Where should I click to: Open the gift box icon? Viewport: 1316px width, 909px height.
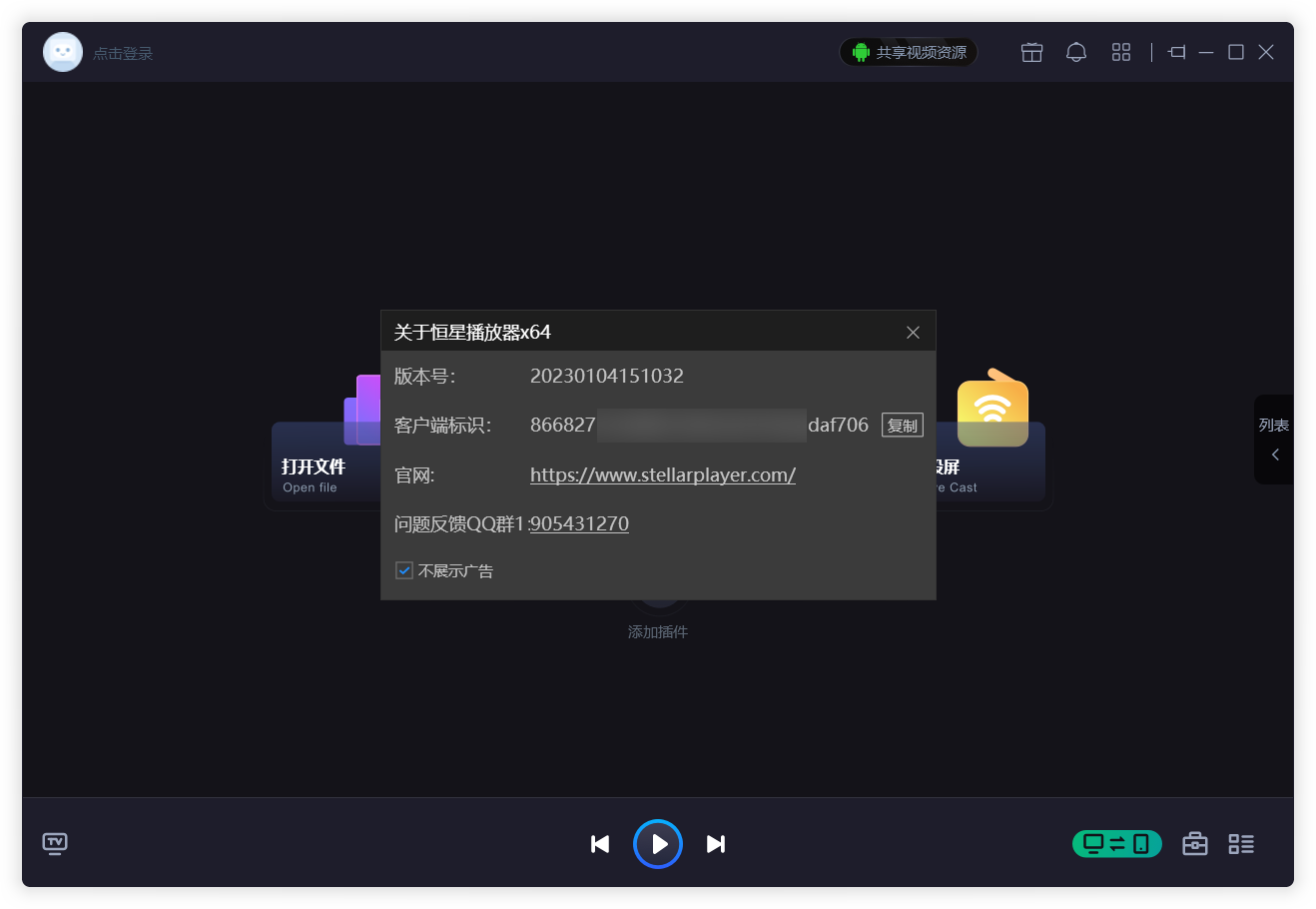tap(1031, 53)
